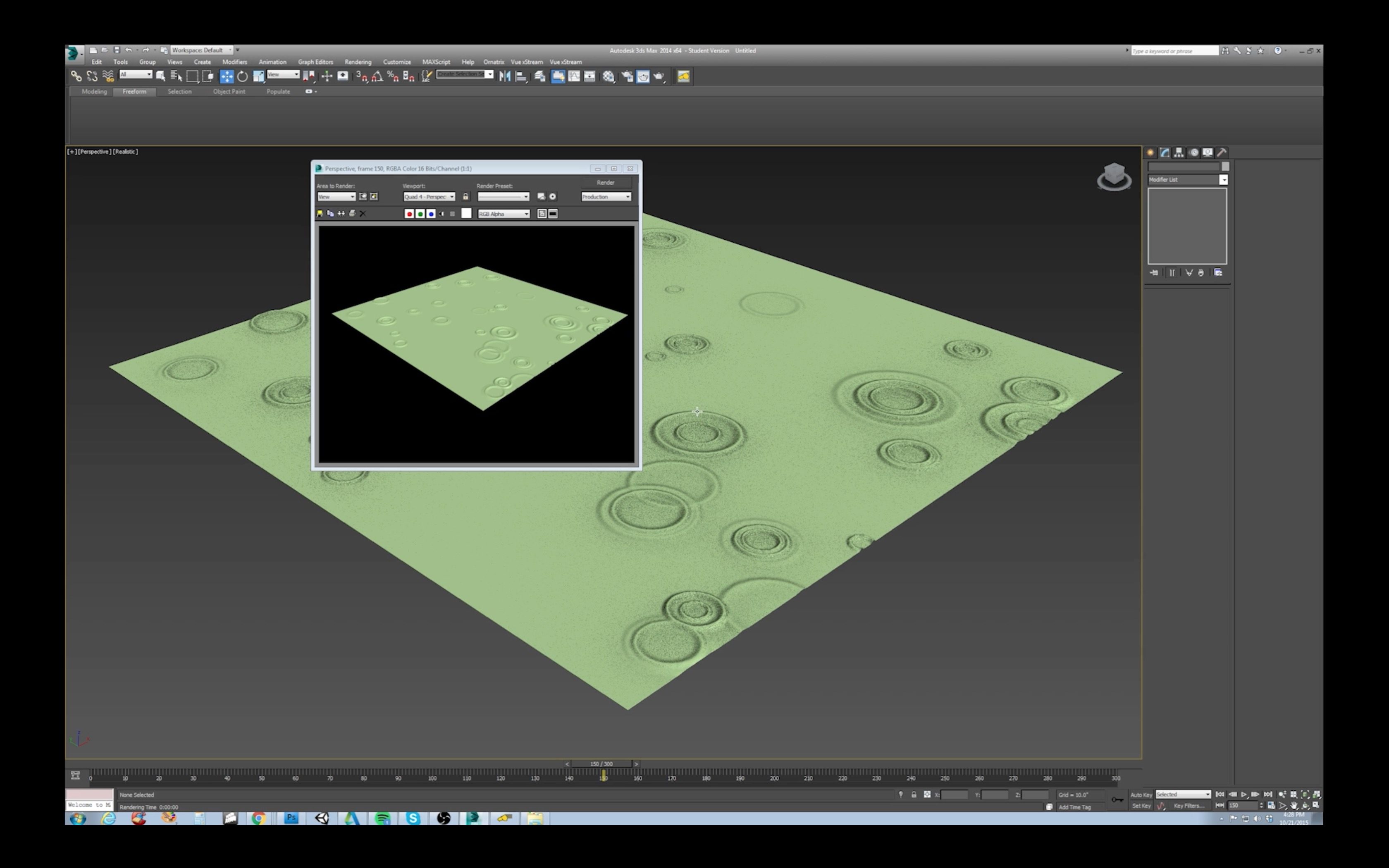The image size is (1389, 868).
Task: Click the current frame number field showing 150
Action: pyautogui.click(x=1242, y=806)
